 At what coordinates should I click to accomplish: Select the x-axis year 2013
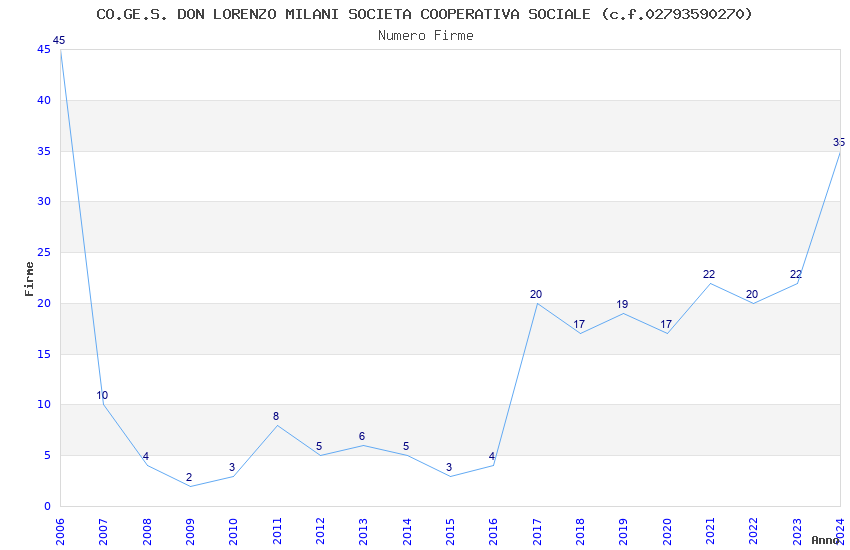(x=363, y=532)
